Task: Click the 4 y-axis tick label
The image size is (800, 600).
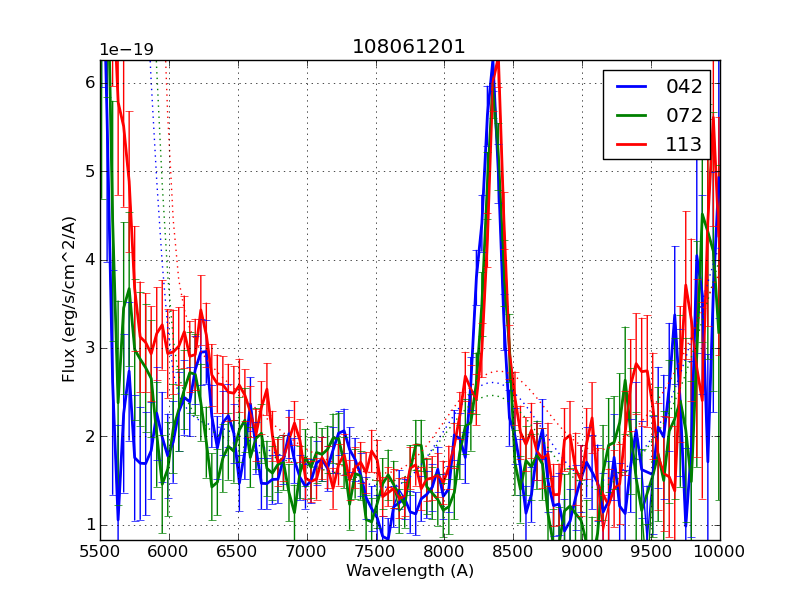Action: (x=90, y=260)
